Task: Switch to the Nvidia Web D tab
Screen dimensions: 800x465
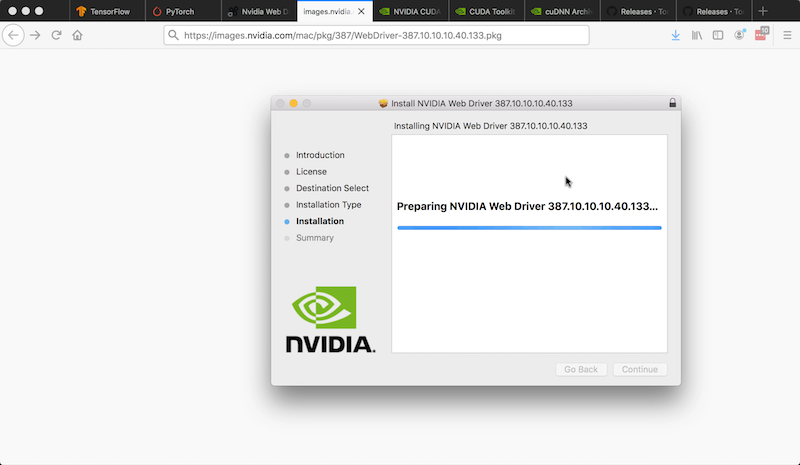Action: point(259,11)
